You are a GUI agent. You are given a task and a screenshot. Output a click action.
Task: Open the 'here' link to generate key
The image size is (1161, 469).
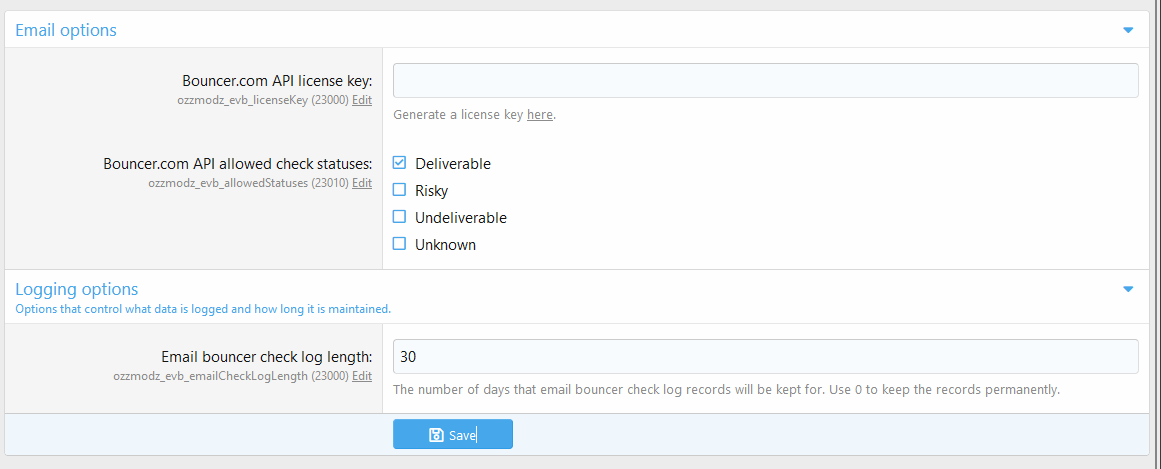[540, 115]
